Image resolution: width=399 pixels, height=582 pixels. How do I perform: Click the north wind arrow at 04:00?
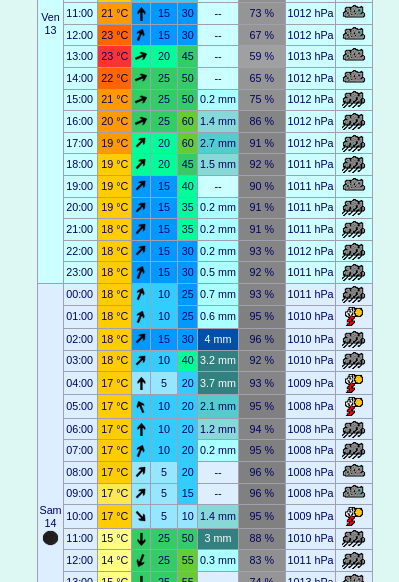coord(141,383)
